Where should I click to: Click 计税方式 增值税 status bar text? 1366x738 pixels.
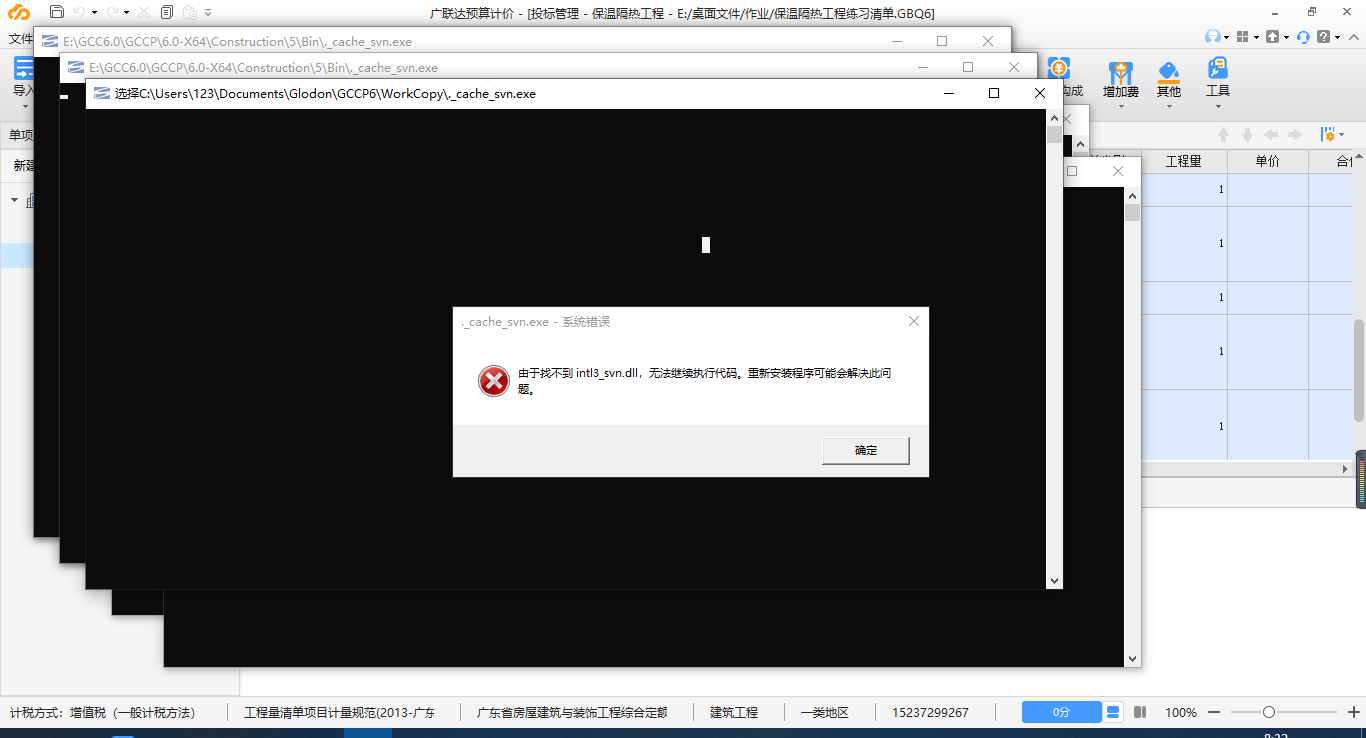point(102,713)
